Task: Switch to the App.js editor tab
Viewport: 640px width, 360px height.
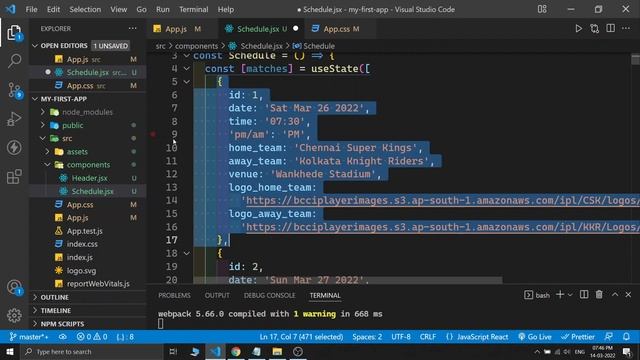Action: [177, 29]
